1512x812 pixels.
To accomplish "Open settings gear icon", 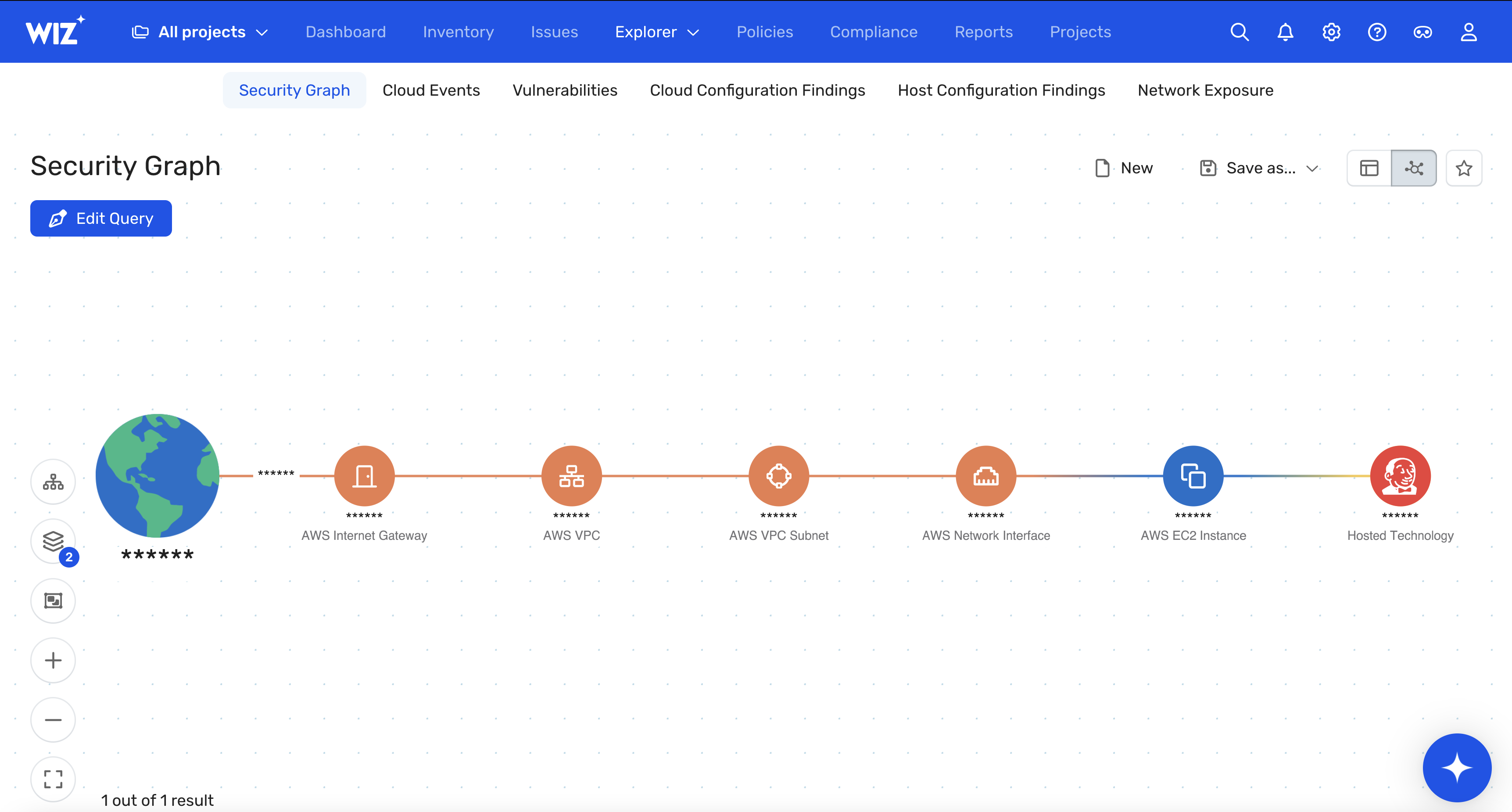I will 1331,32.
